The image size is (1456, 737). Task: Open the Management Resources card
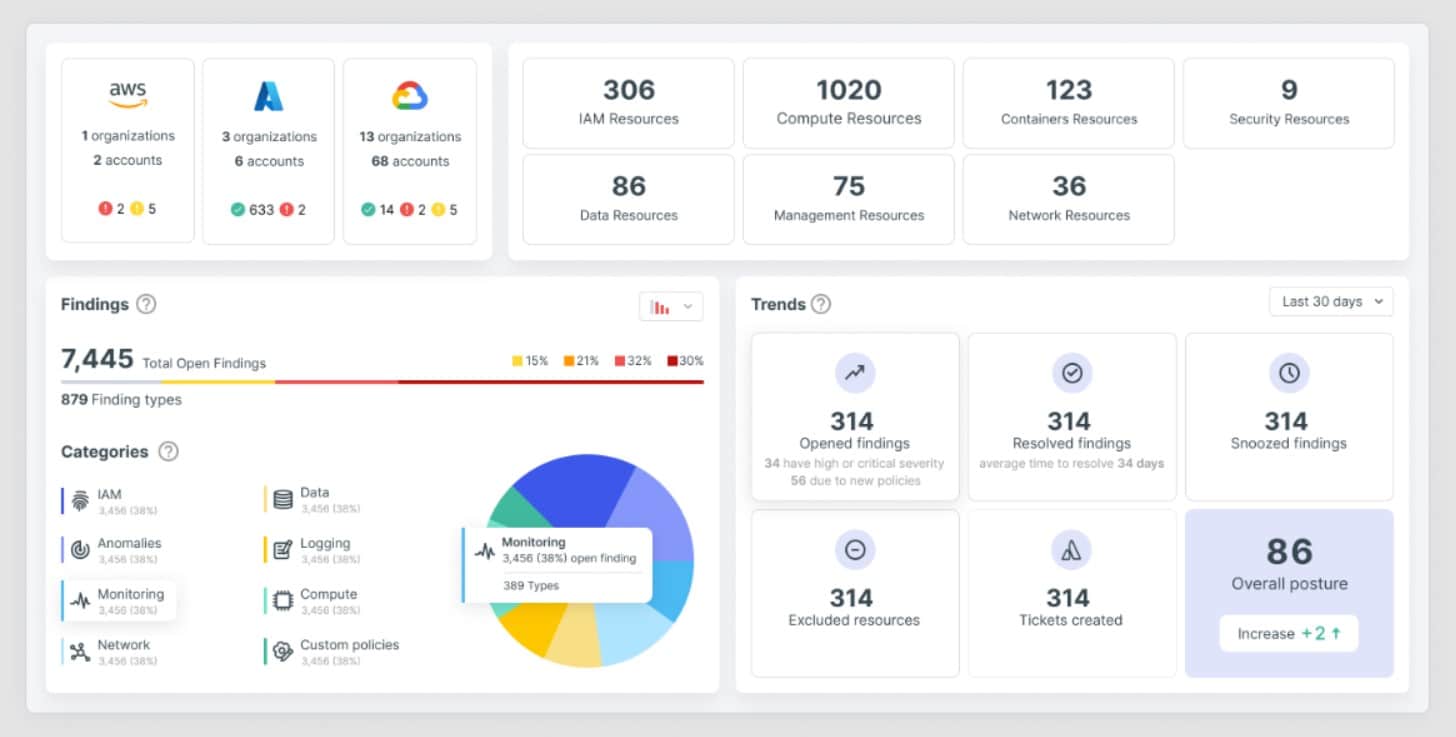(849, 199)
